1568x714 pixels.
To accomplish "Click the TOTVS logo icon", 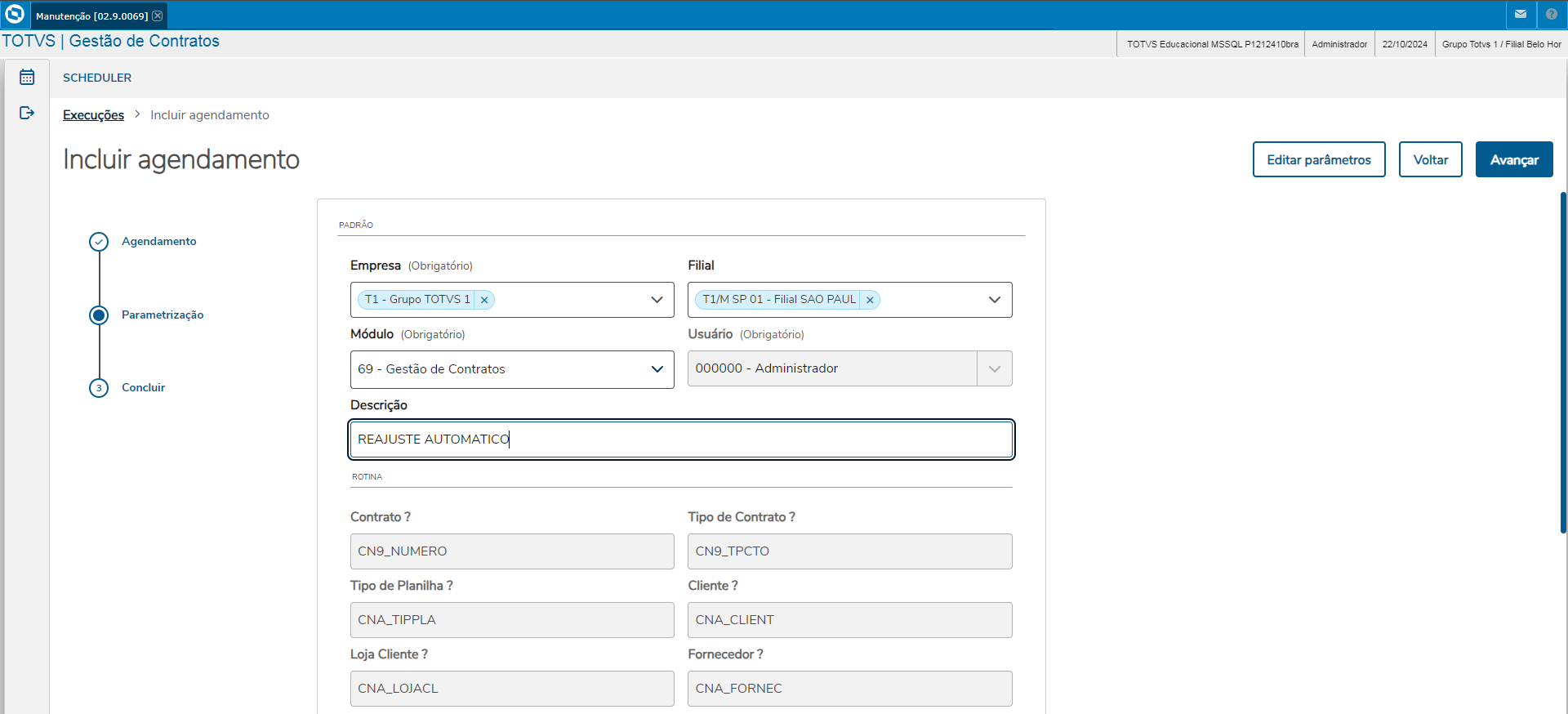I will point(15,15).
